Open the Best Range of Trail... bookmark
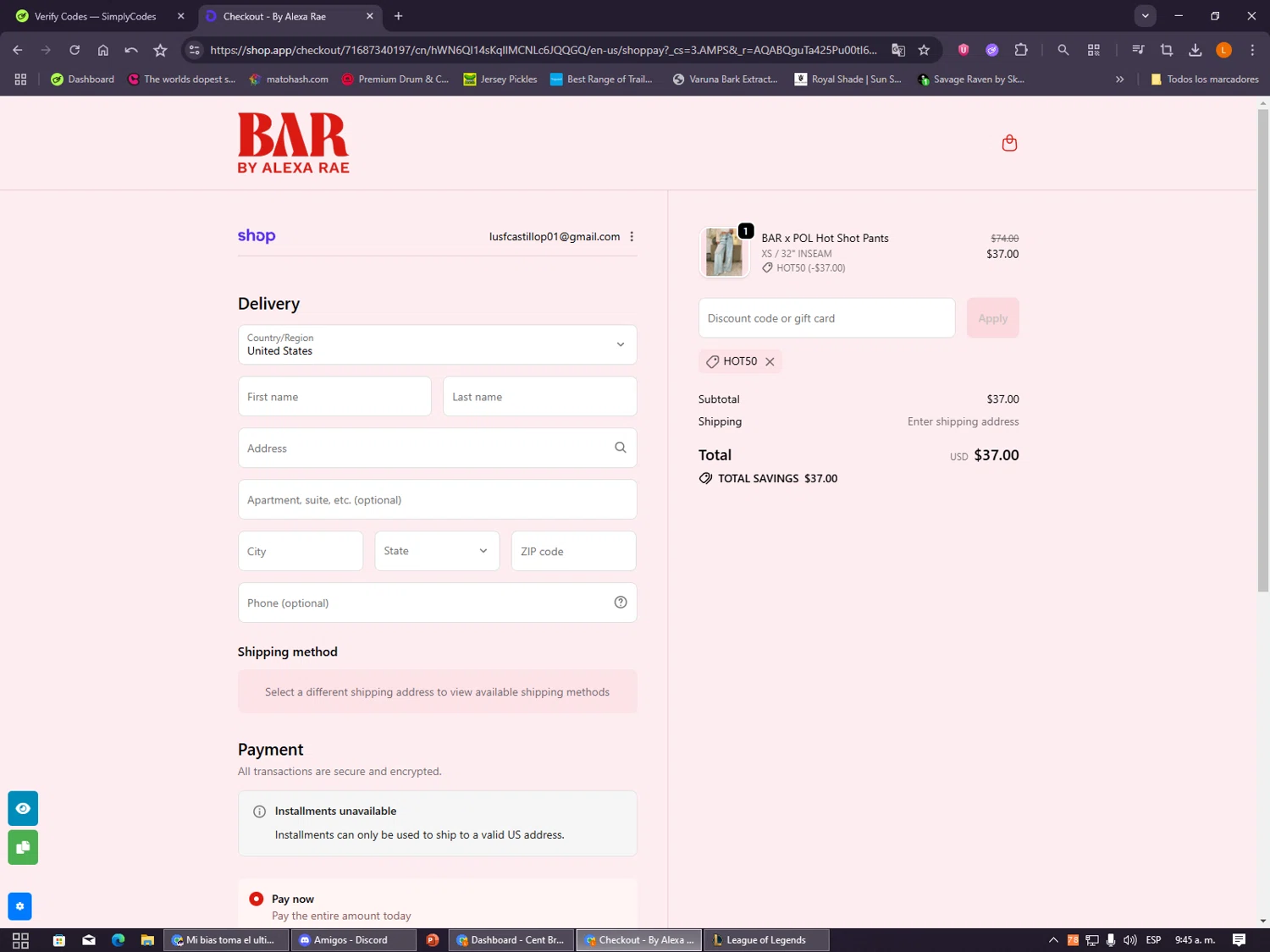The height and width of the screenshot is (952, 1270). pos(601,80)
